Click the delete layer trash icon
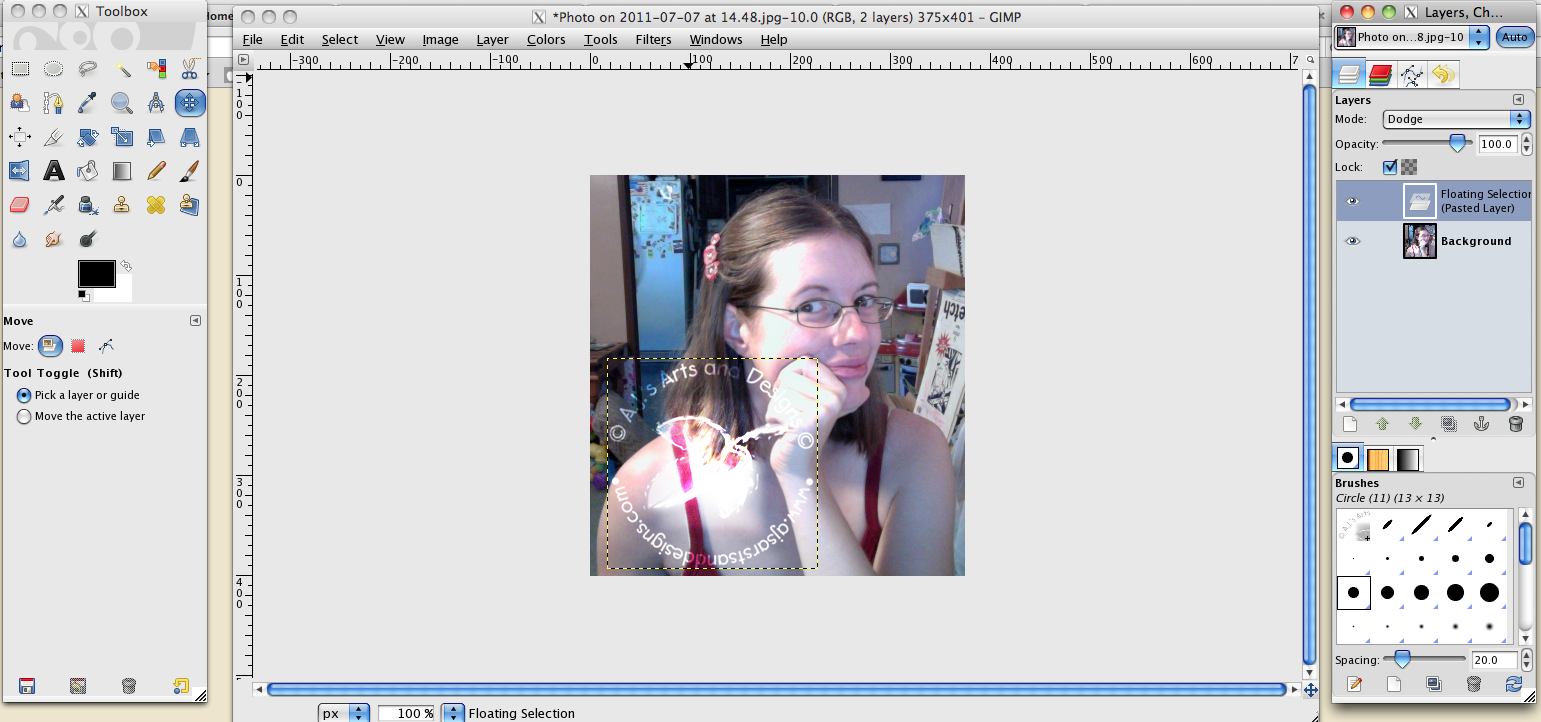The image size is (1541, 722). click(x=1515, y=424)
